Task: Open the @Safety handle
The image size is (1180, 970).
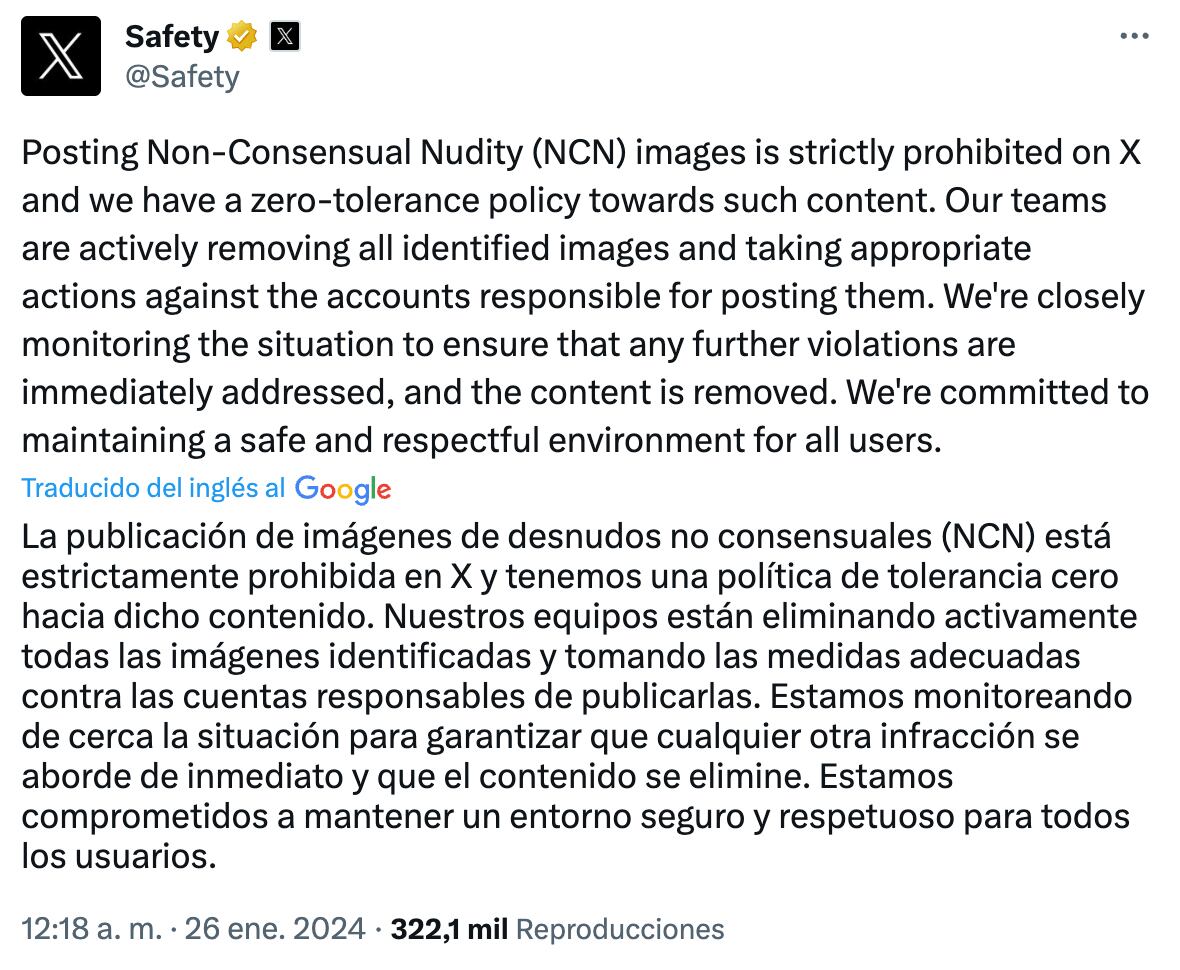Action: [x=183, y=76]
